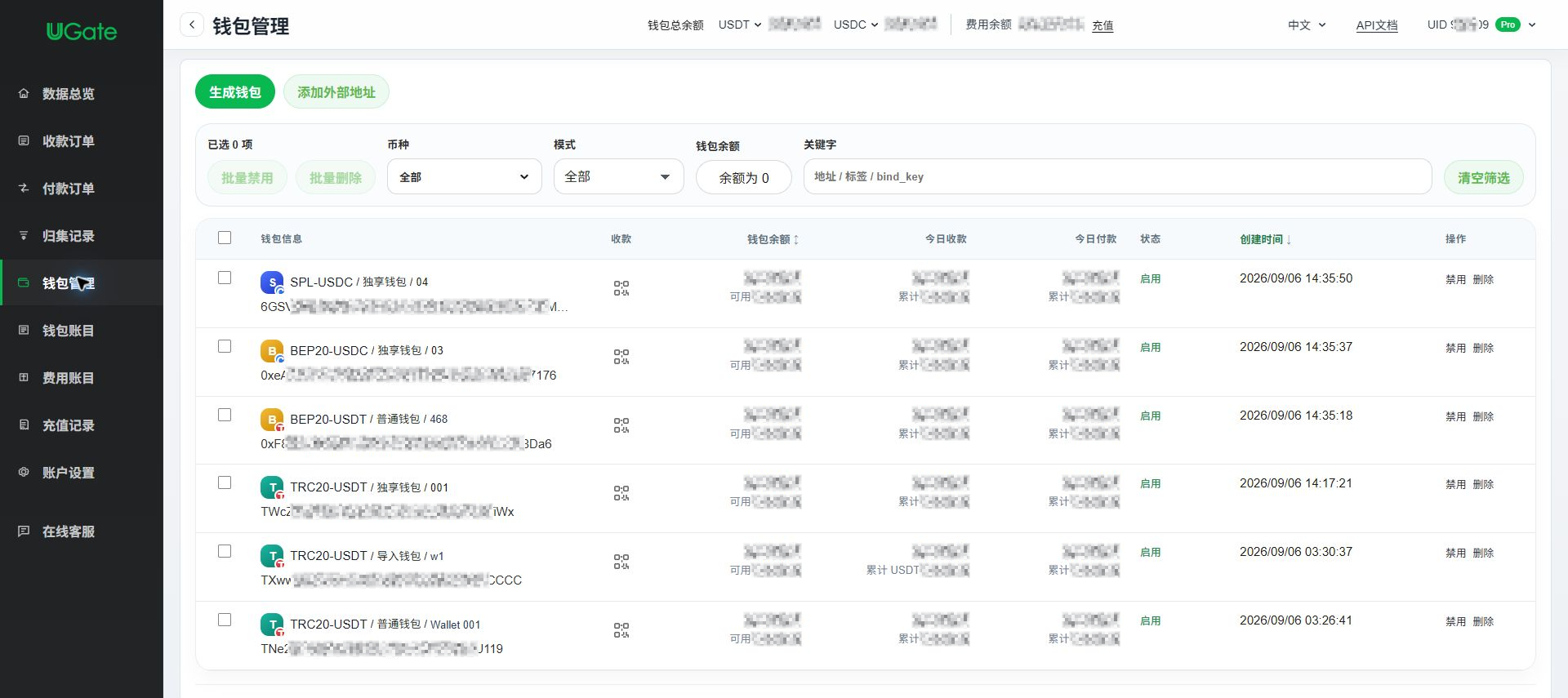Show receive QR code for SPL-USDC wallet
The height and width of the screenshot is (698, 1568).
pos(621,288)
